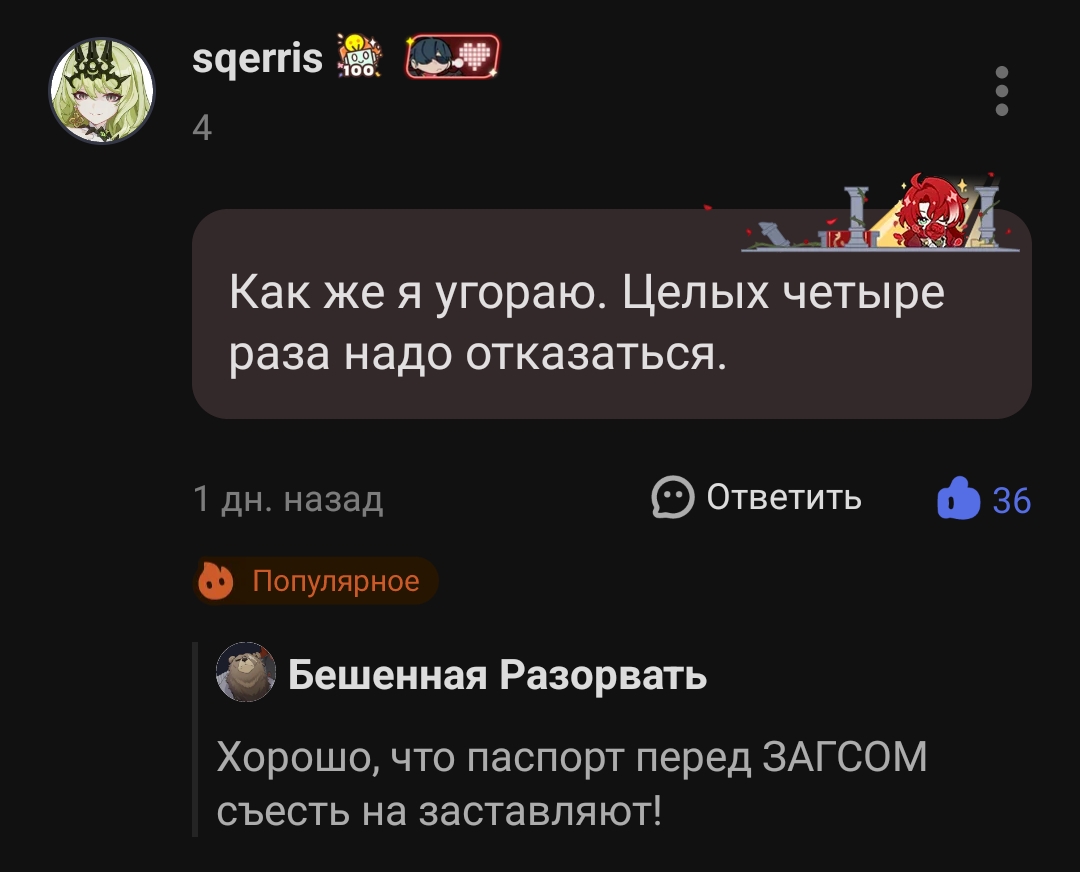Viewport: 1080px width, 872px height.
Task: Tap the 36 likes counter
Action: click(x=1012, y=501)
